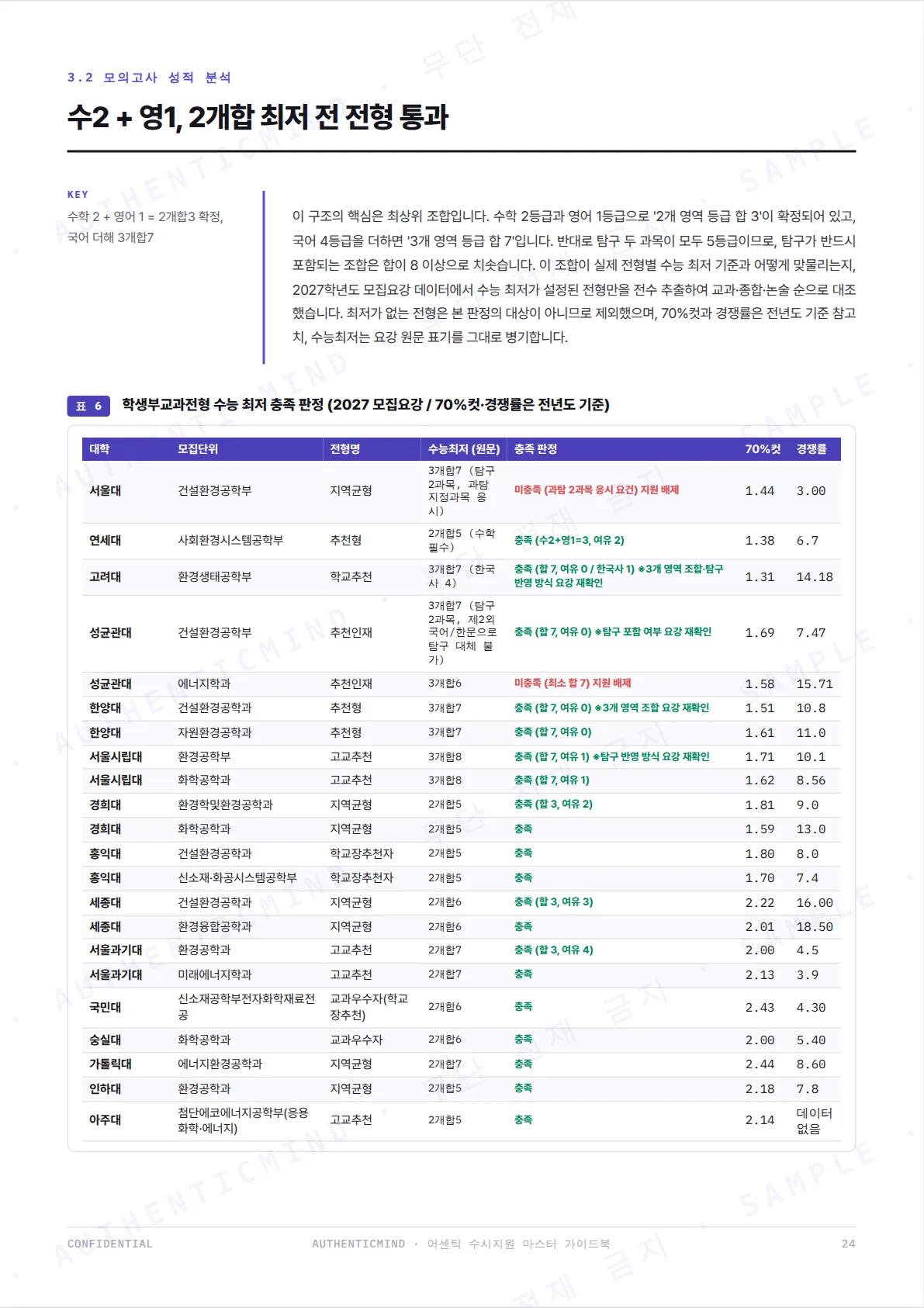Click the 표 6 table label badge
The image size is (924, 1308).
[88, 406]
